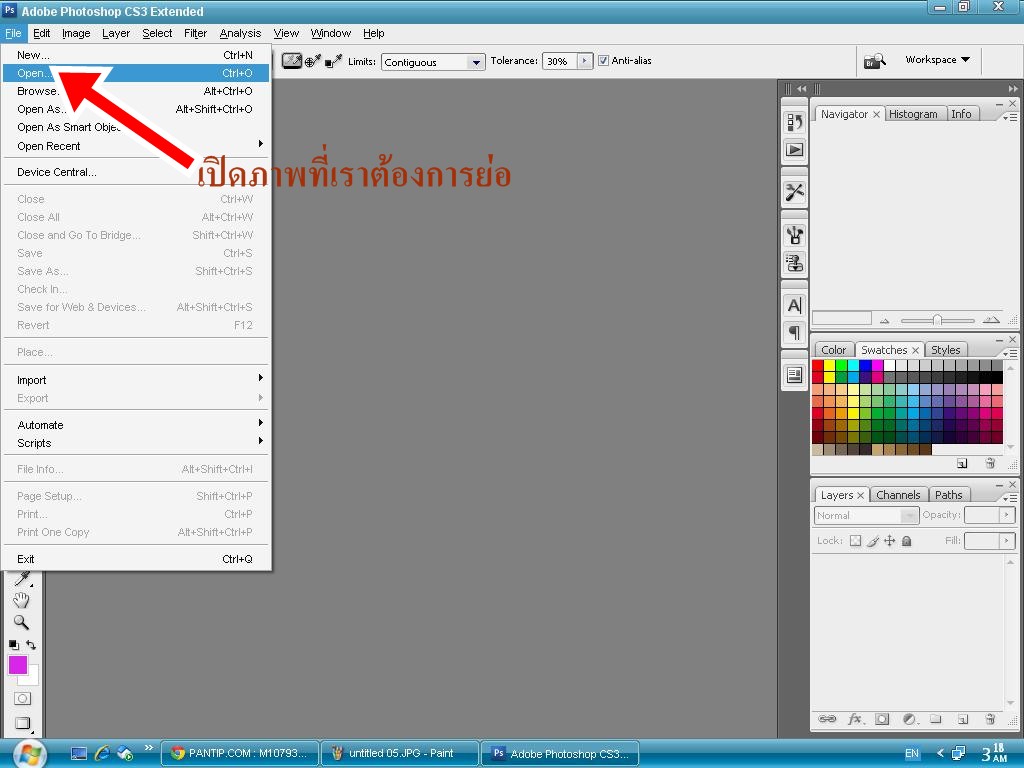1024x768 pixels.
Task: Open the Layer Comps panel icon
Action: click(x=795, y=375)
